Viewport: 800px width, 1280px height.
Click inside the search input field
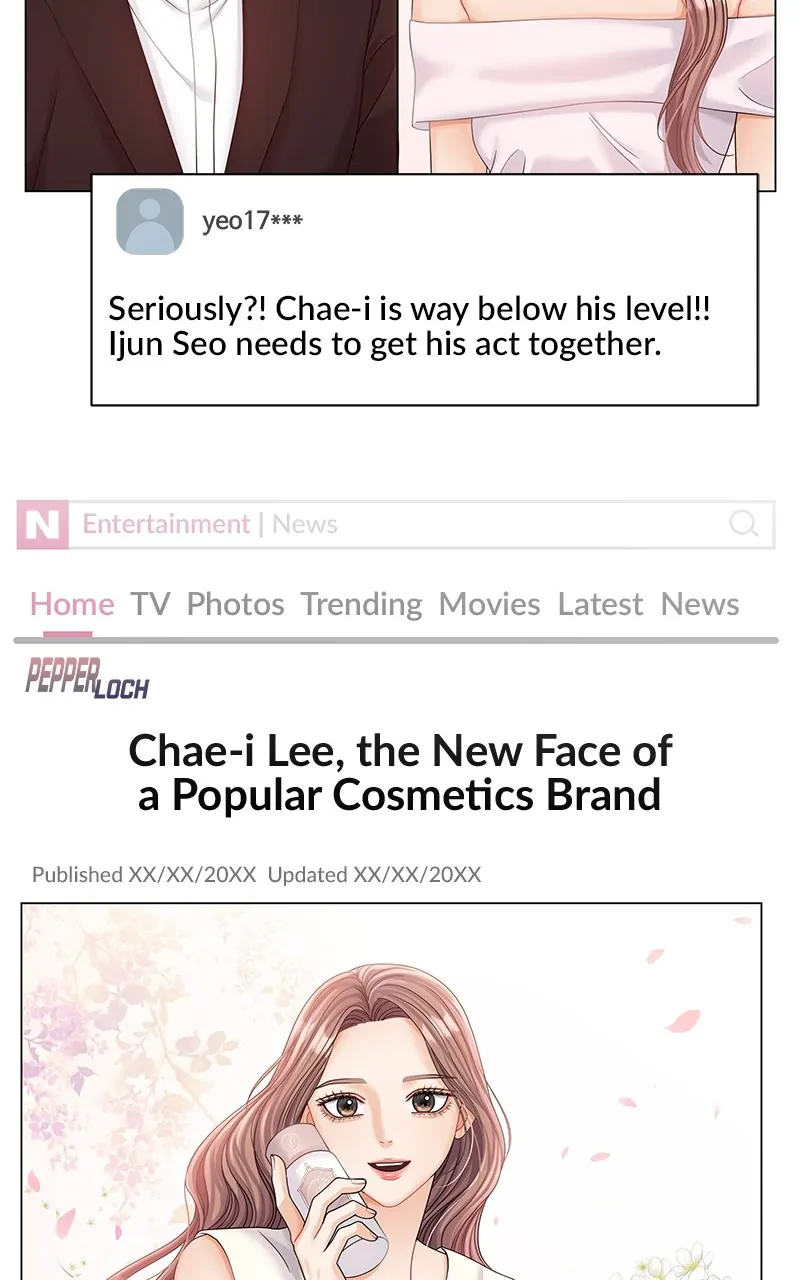[420, 525]
